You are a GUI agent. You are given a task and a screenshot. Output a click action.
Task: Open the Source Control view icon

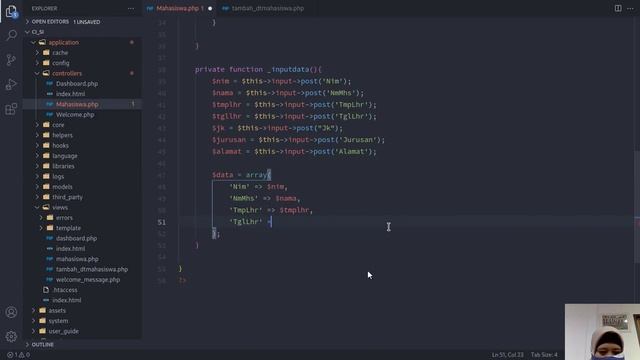[11, 60]
